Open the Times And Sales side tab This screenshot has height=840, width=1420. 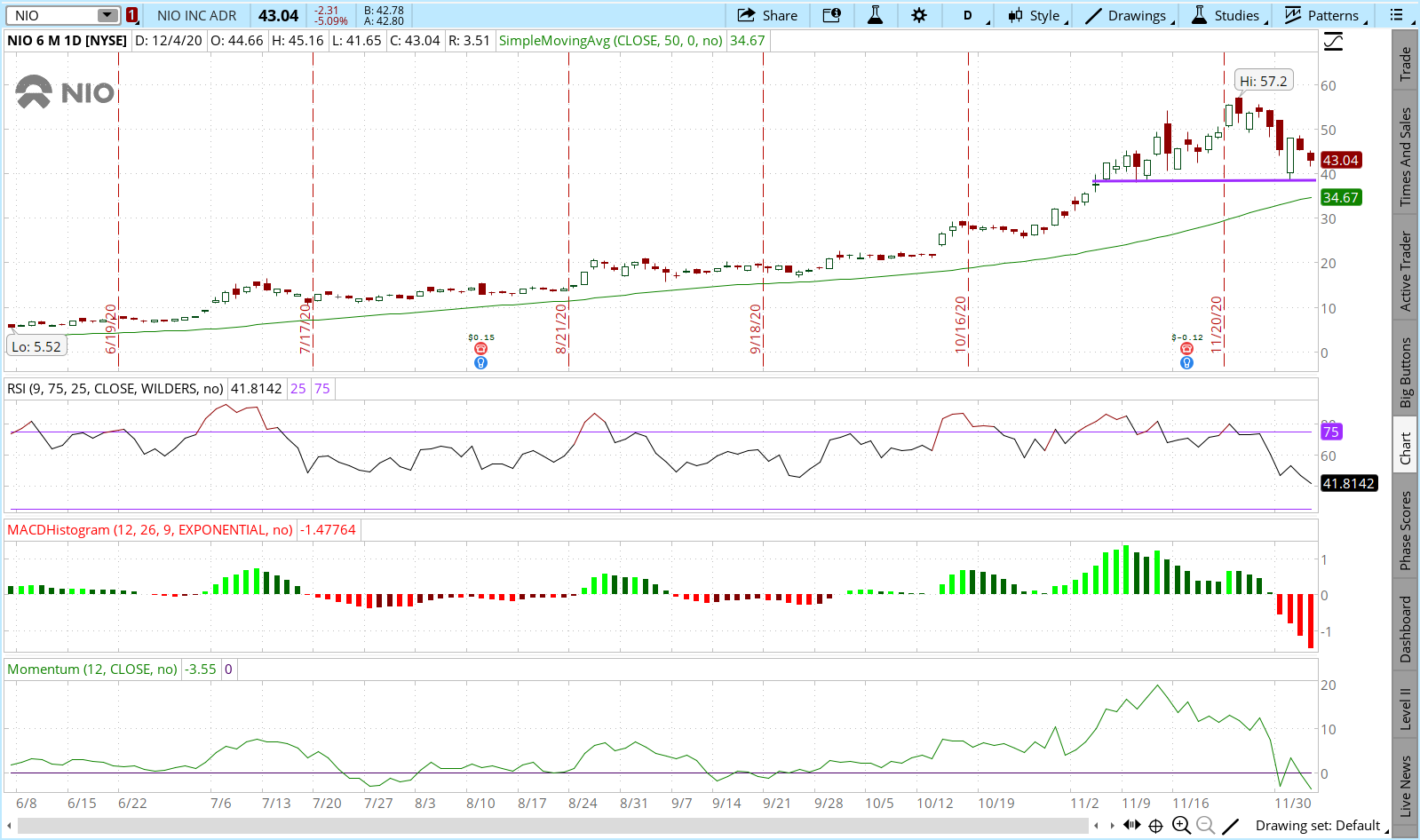click(x=1405, y=157)
